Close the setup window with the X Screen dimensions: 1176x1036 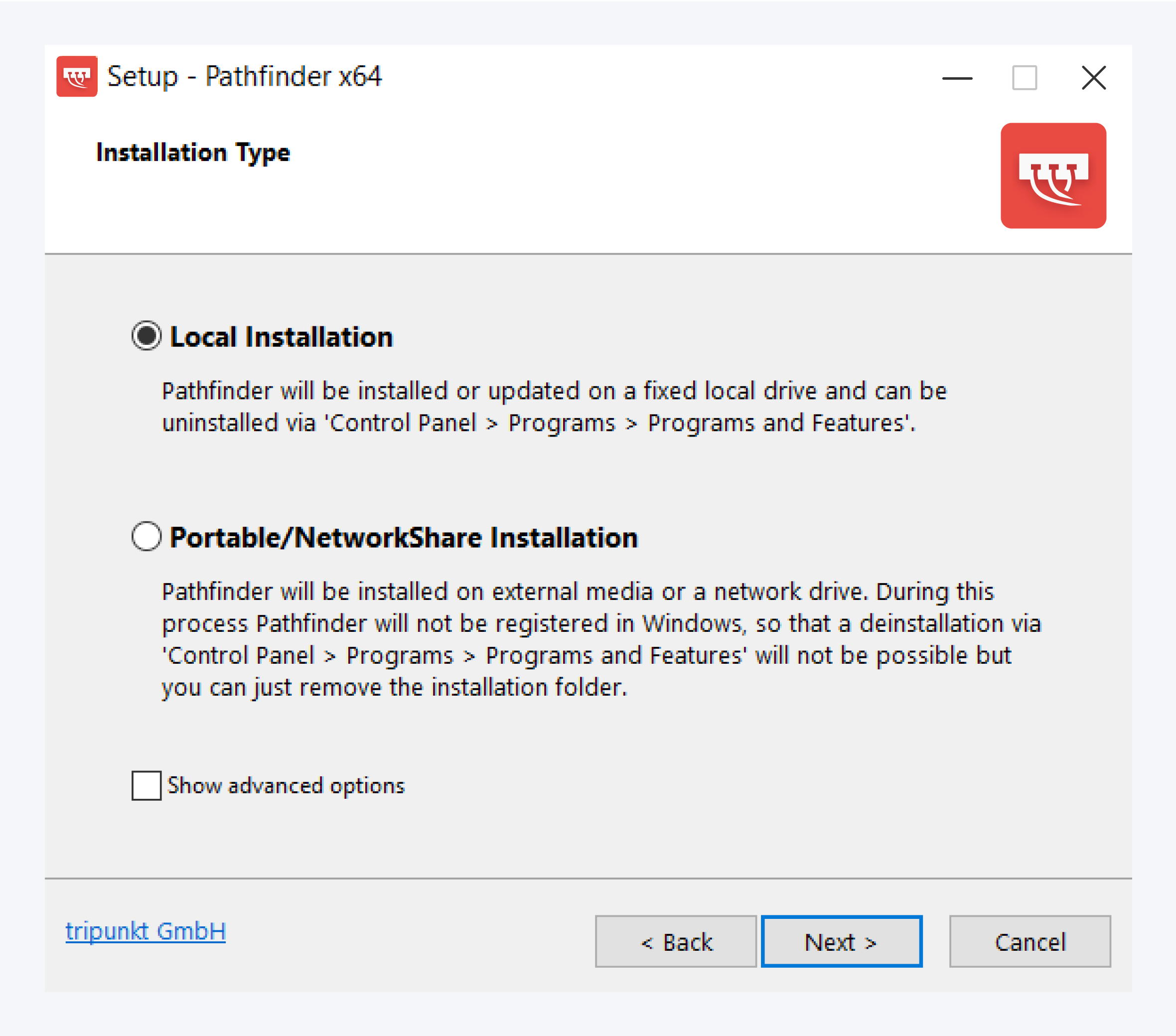point(1093,78)
